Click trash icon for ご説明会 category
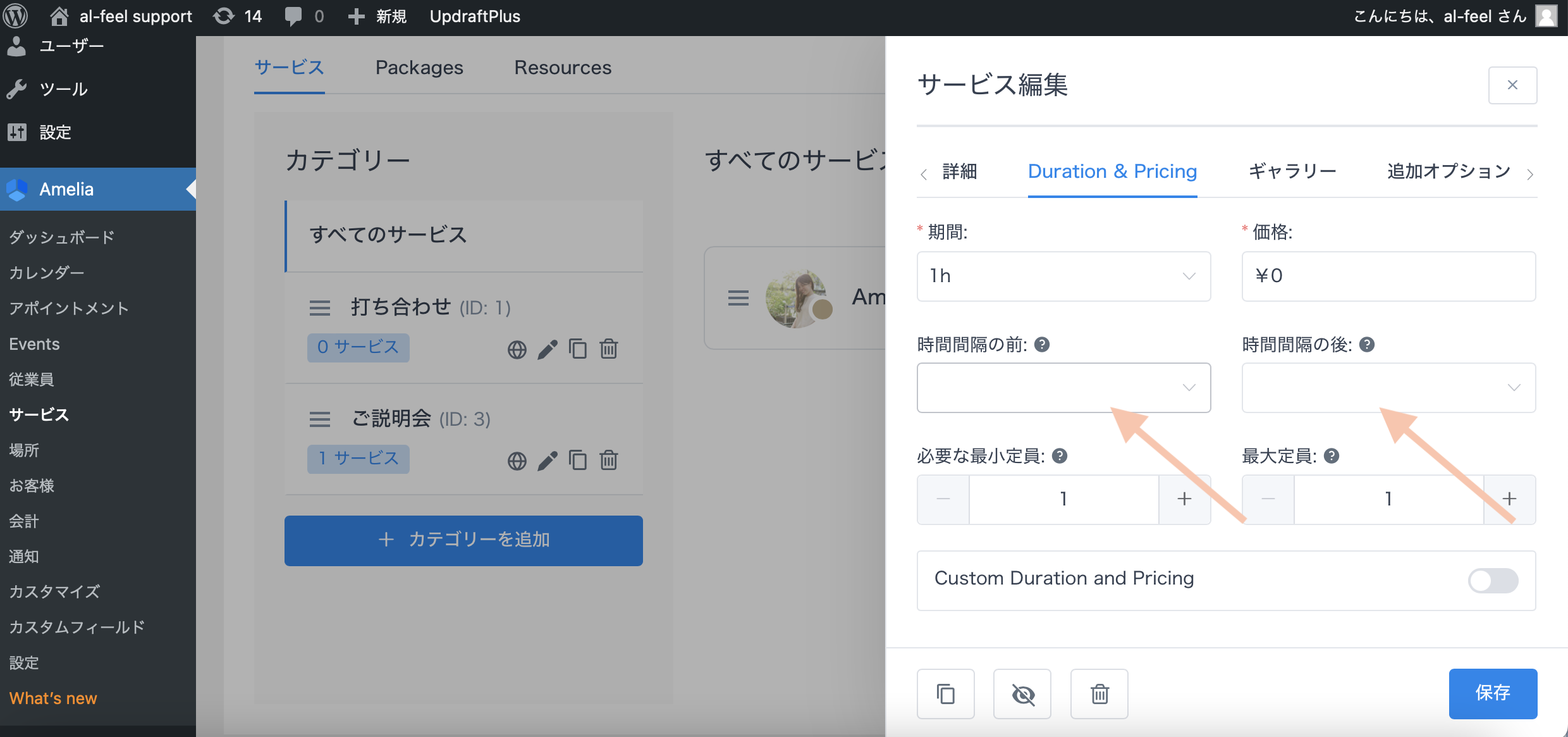 (x=608, y=460)
